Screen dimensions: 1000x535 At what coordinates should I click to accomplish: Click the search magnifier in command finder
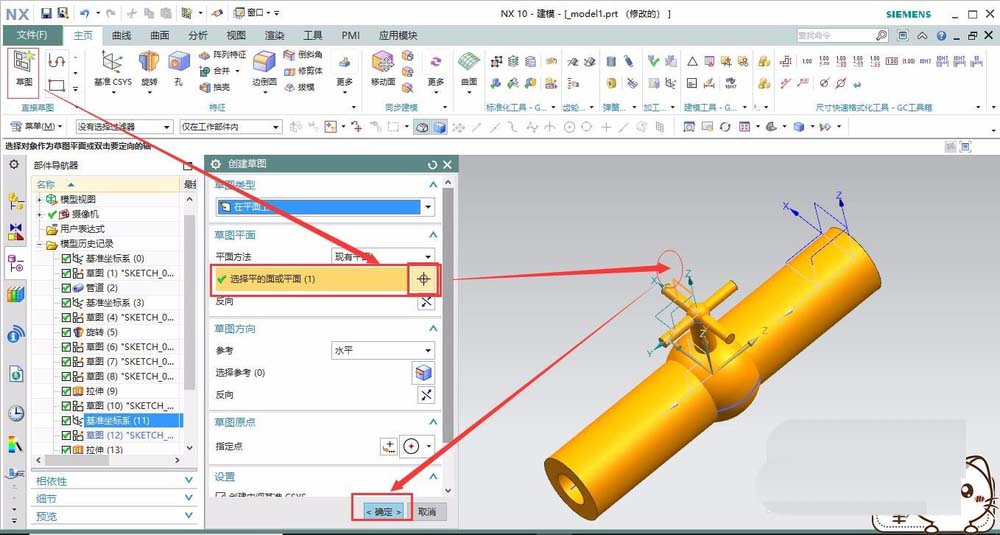[x=881, y=36]
